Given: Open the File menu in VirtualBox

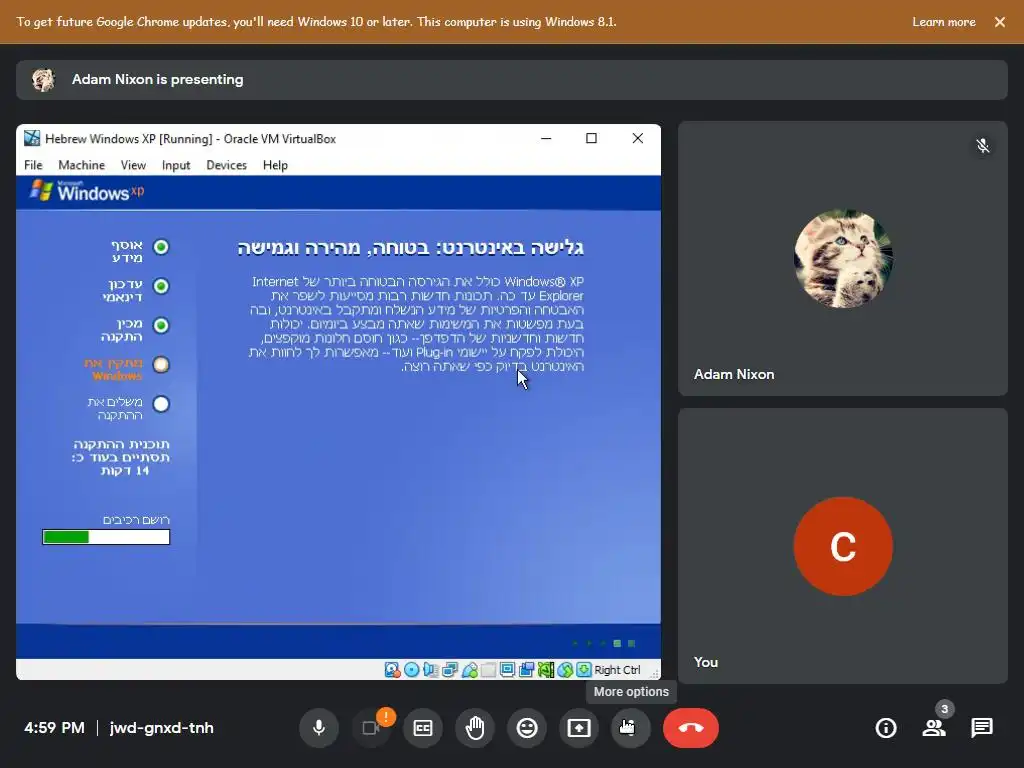Looking at the screenshot, I should point(33,165).
